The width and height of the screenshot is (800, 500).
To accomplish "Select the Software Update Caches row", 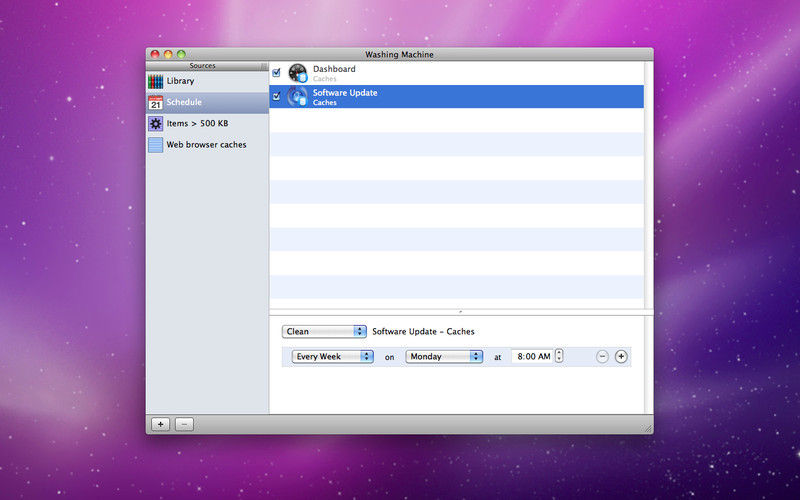I will click(457, 96).
